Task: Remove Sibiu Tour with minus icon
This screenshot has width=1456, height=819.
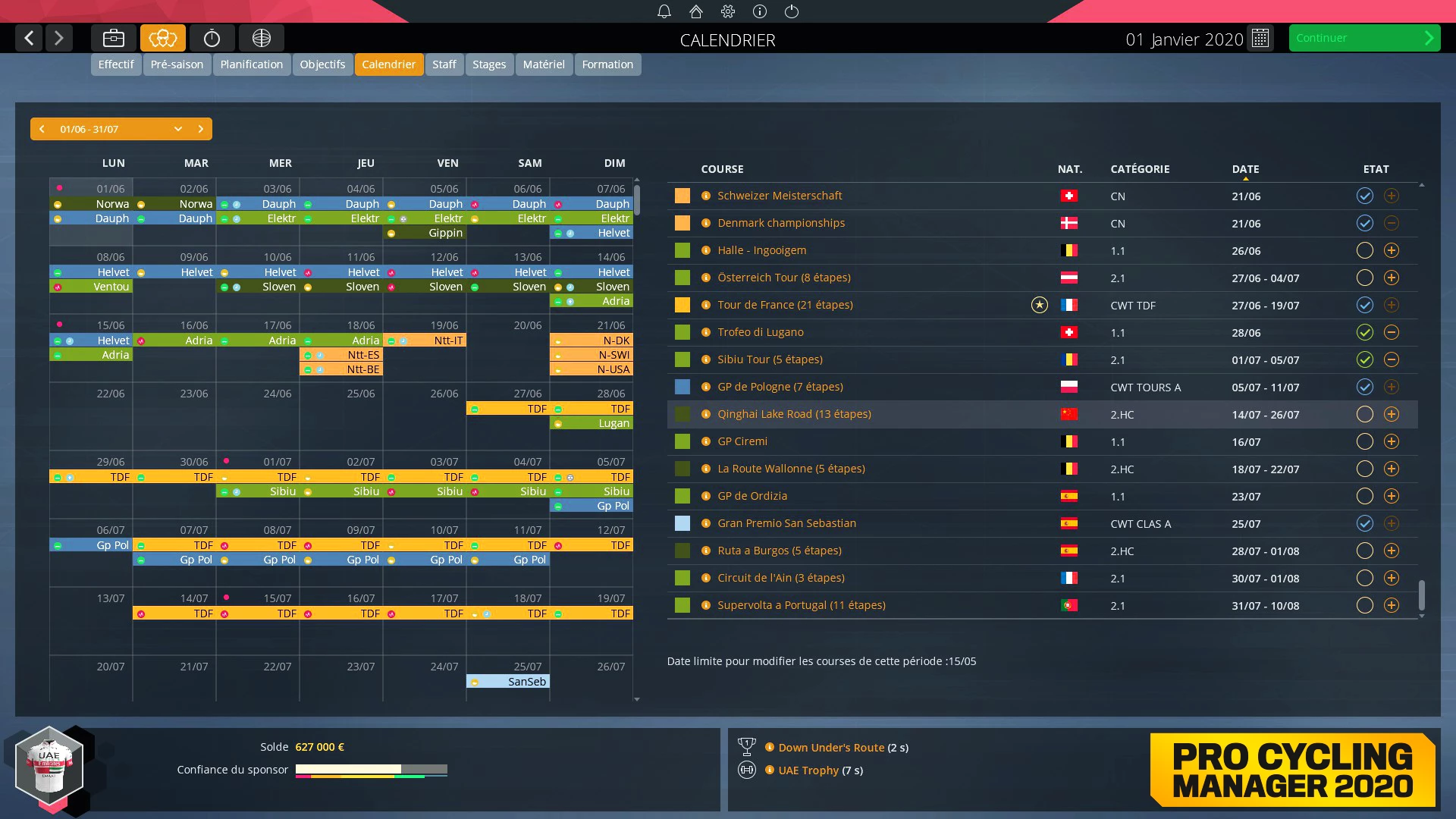Action: [1392, 359]
